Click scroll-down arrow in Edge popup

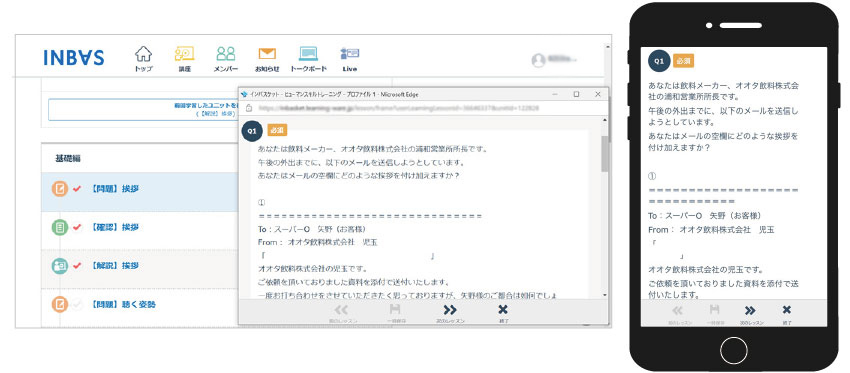tap(605, 294)
